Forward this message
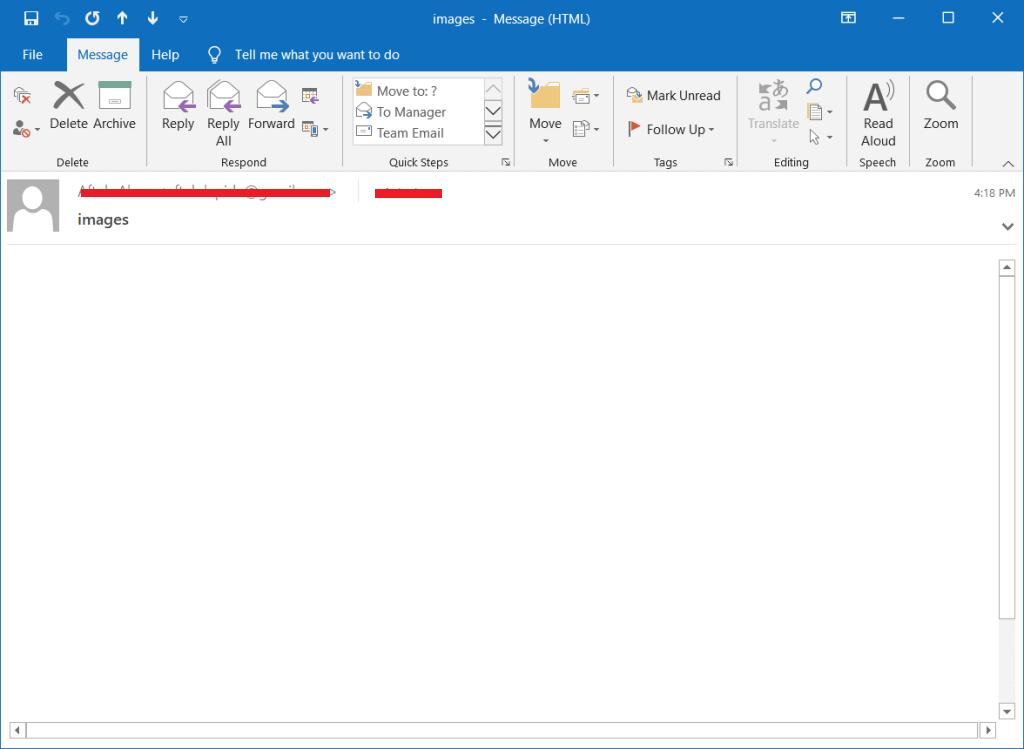 pyautogui.click(x=271, y=106)
